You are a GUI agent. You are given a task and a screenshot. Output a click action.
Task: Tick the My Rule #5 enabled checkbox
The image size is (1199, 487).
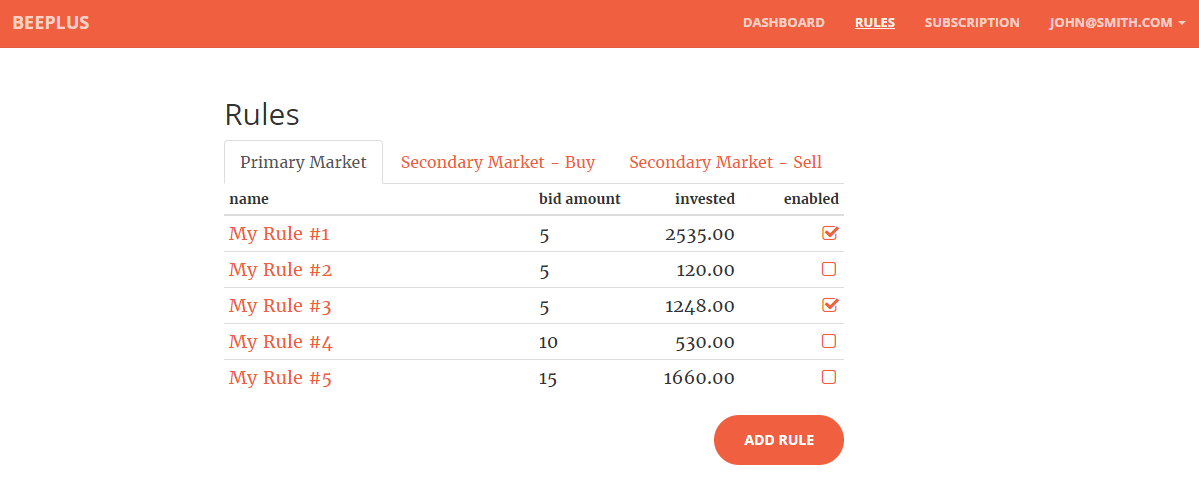828,377
